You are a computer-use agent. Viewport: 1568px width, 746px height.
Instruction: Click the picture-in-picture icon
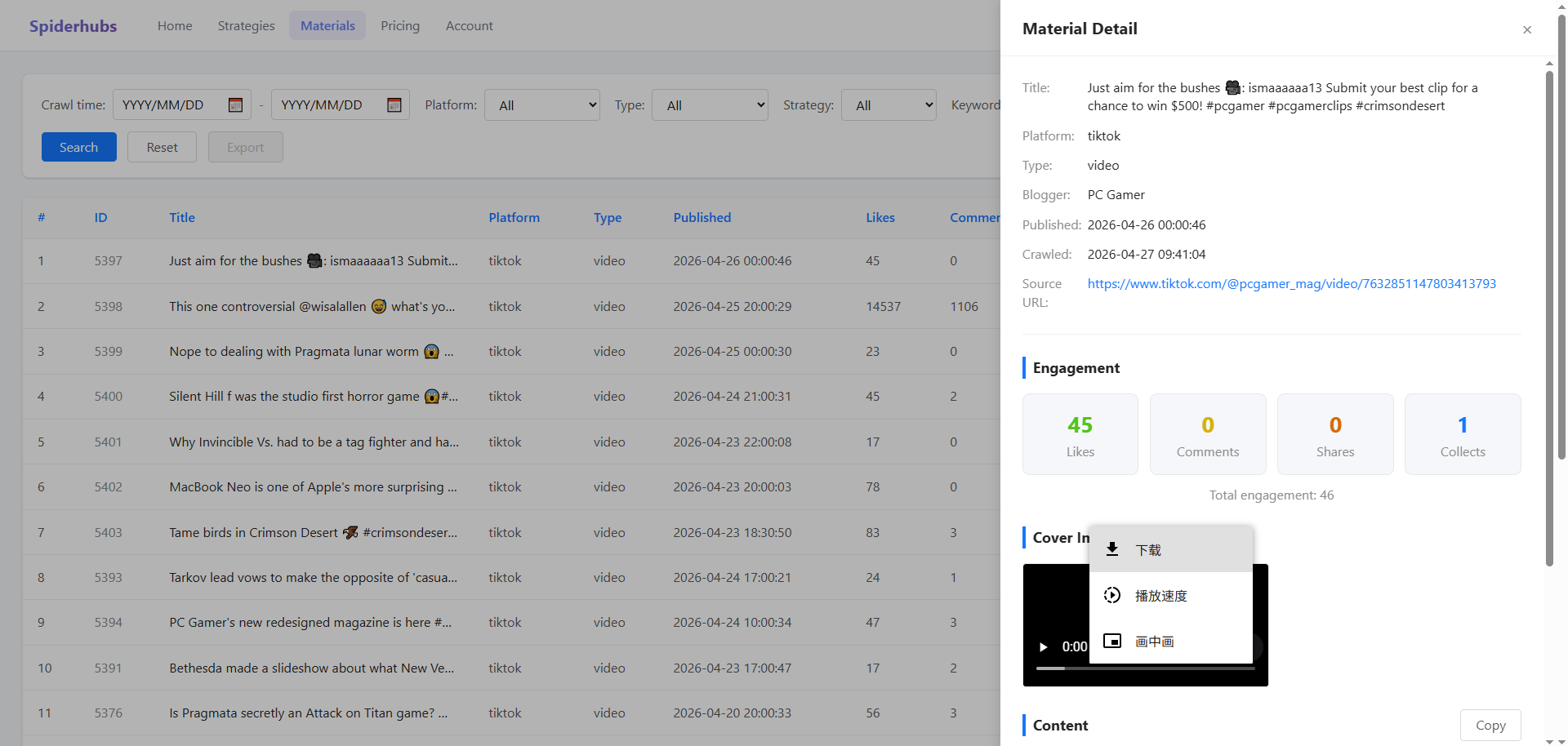pyautogui.click(x=1111, y=641)
